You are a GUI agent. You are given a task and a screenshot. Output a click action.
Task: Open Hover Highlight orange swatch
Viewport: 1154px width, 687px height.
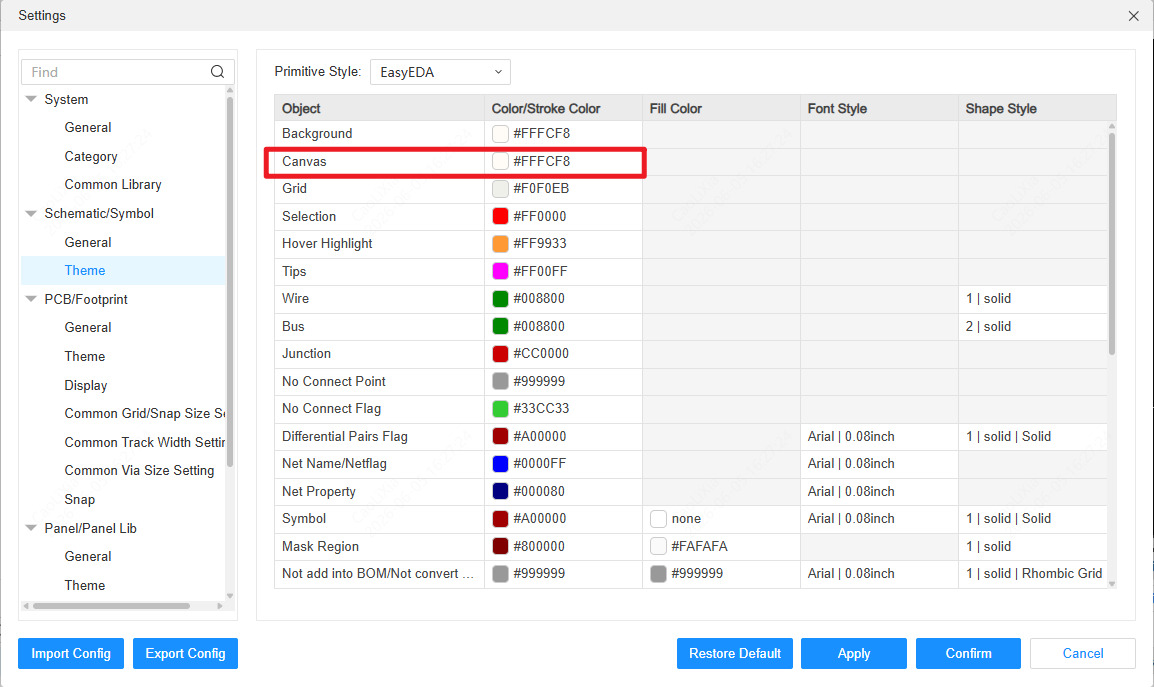pyautogui.click(x=500, y=244)
